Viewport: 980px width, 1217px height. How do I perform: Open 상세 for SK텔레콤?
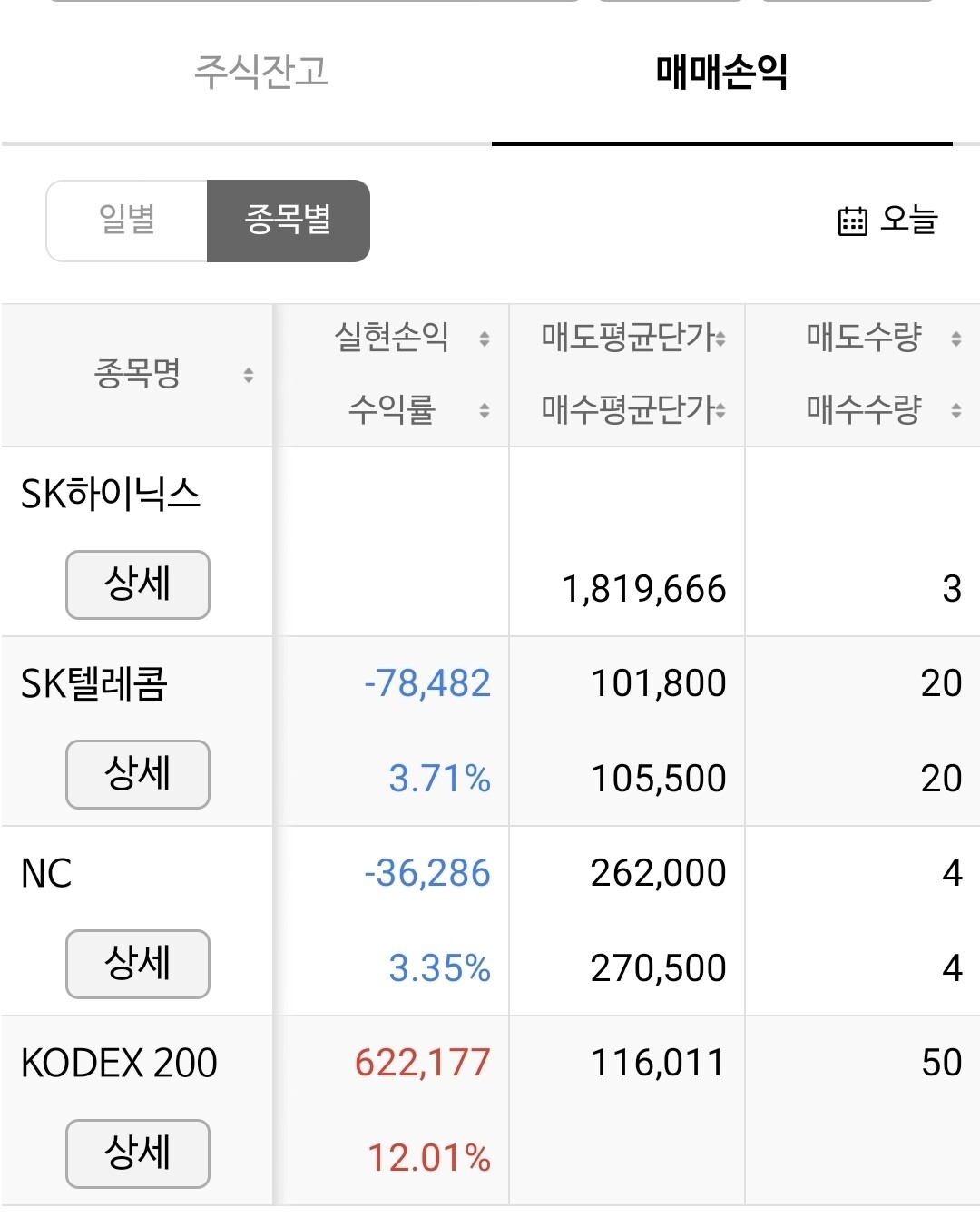(x=138, y=774)
